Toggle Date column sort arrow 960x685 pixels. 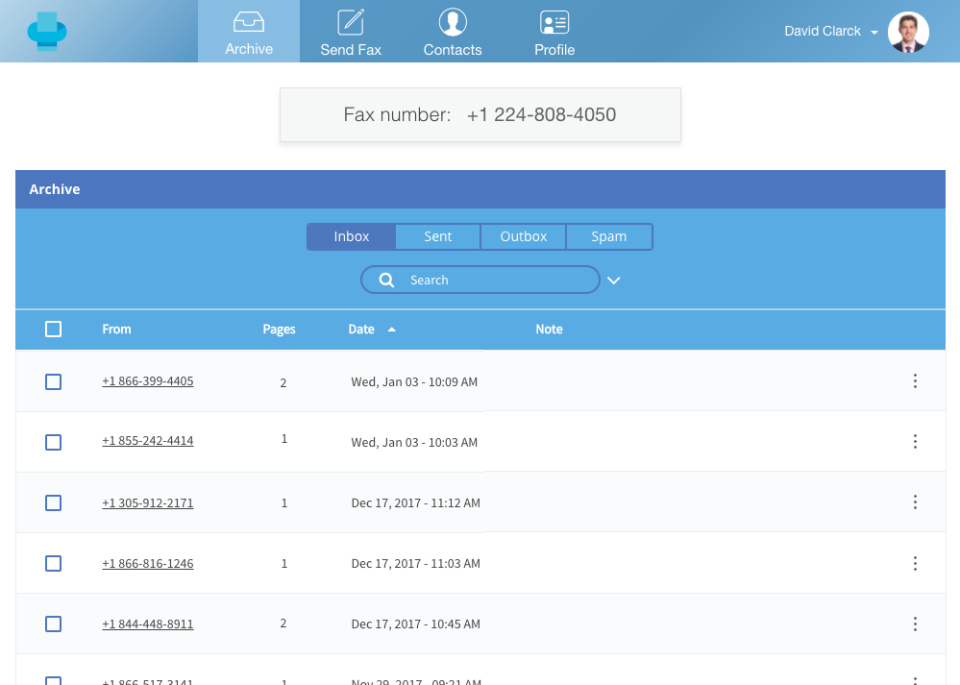point(391,329)
